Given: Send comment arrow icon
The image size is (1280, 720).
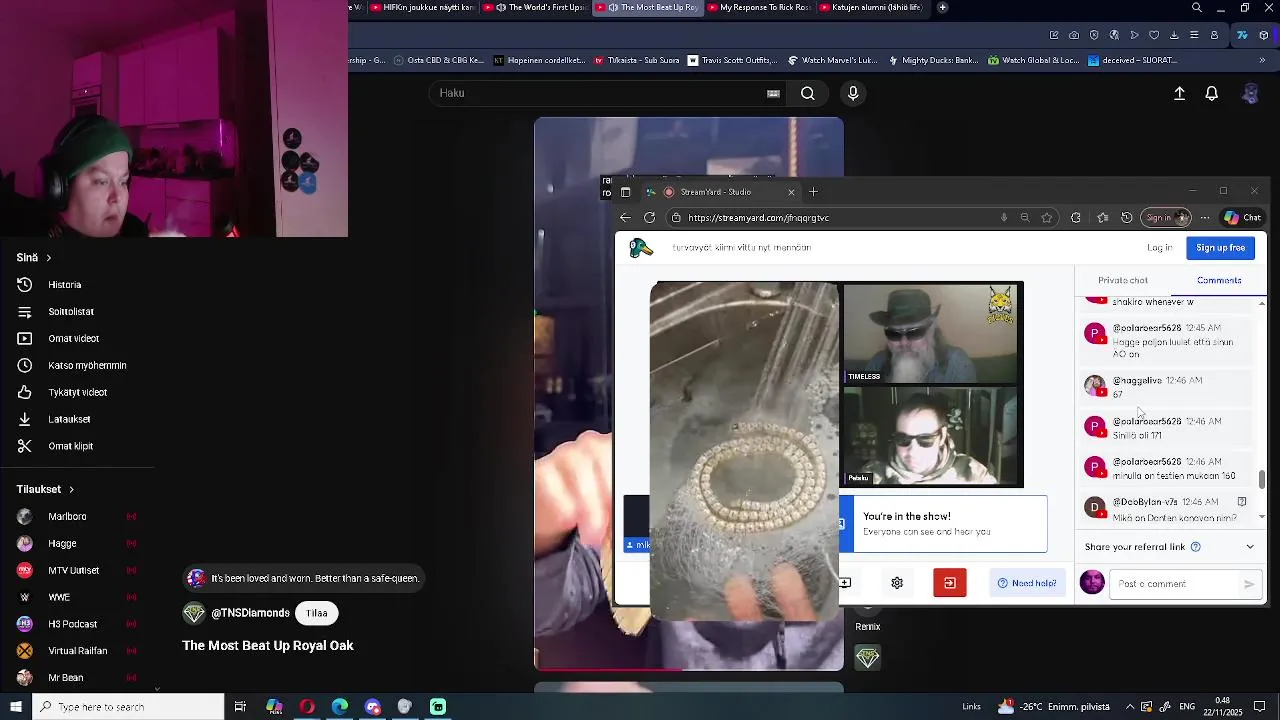Looking at the screenshot, I should pyautogui.click(x=1249, y=584).
